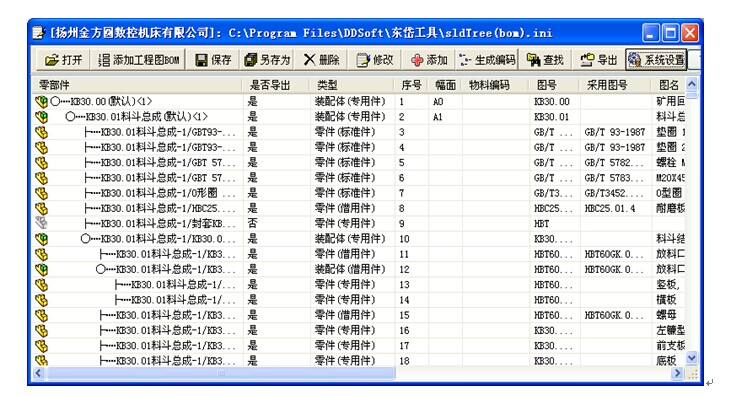Image resolution: width=734 pixels, height=396 pixels.
Task: Minimize the sldTree(bom).ini window
Action: click(x=650, y=33)
